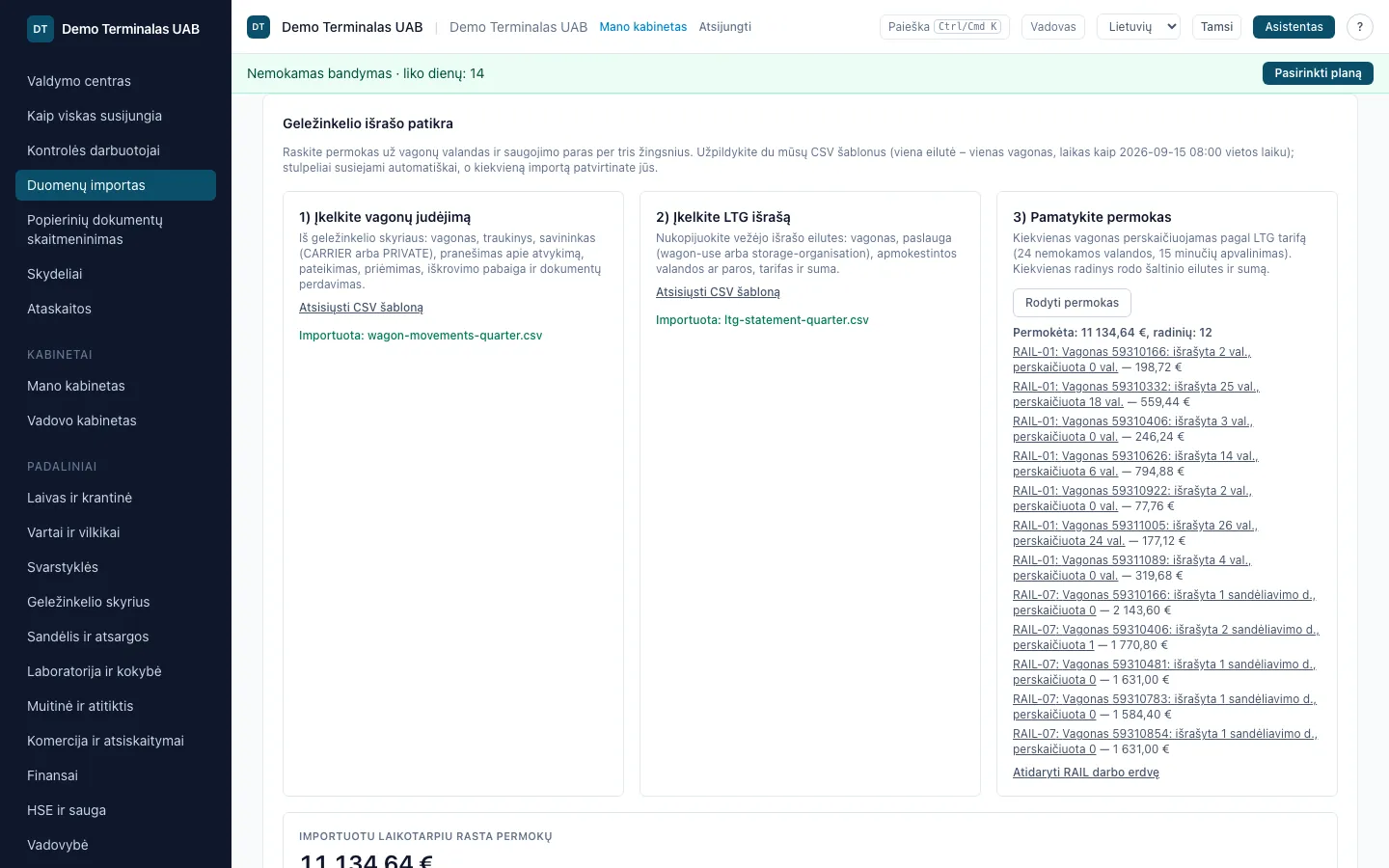Click Atsijungti to log out
The image size is (1389, 868).
(725, 27)
